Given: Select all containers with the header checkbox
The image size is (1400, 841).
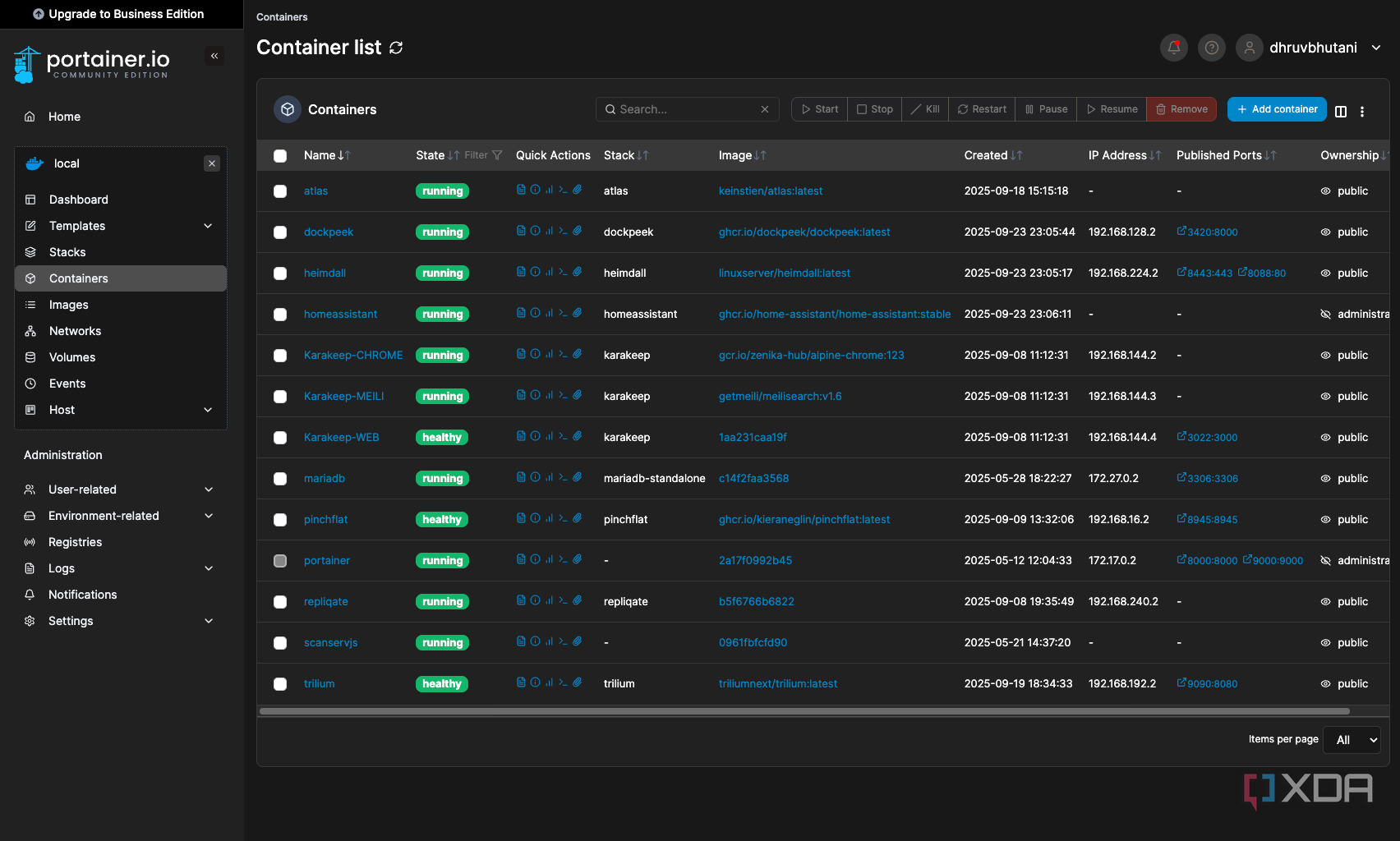Looking at the screenshot, I should [280, 156].
